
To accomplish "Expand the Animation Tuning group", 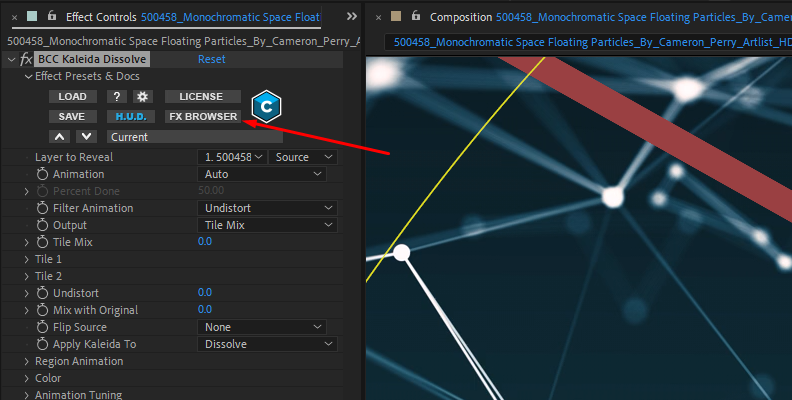I will (x=27, y=394).
